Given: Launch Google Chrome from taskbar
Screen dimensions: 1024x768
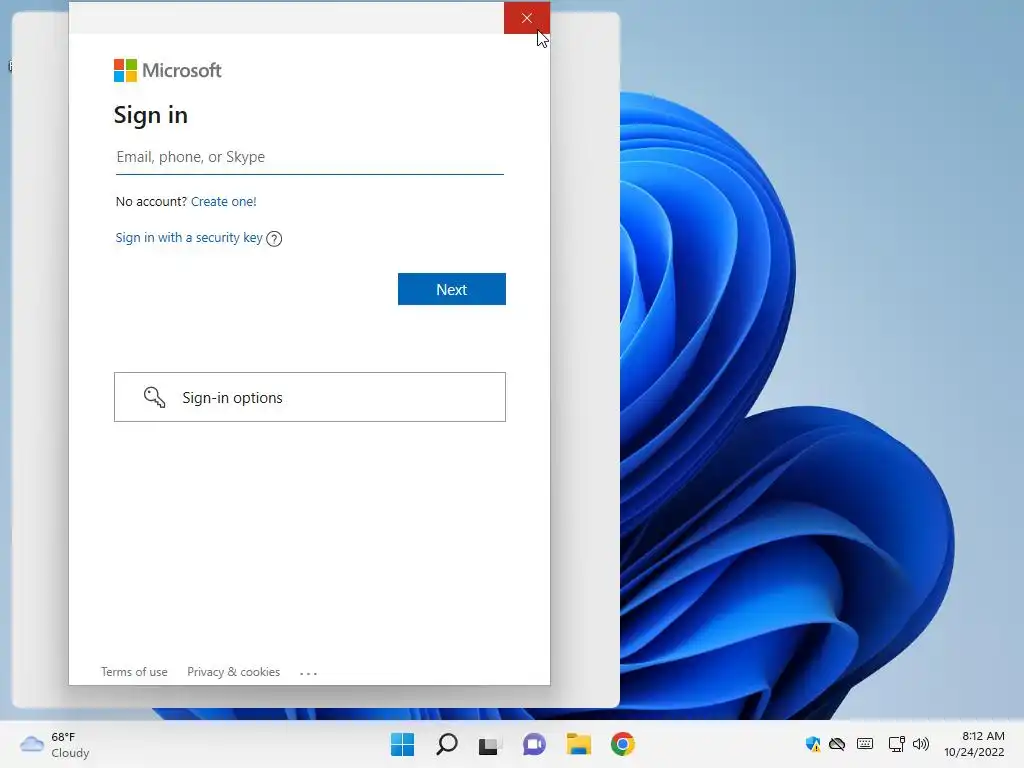Looking at the screenshot, I should (623, 744).
